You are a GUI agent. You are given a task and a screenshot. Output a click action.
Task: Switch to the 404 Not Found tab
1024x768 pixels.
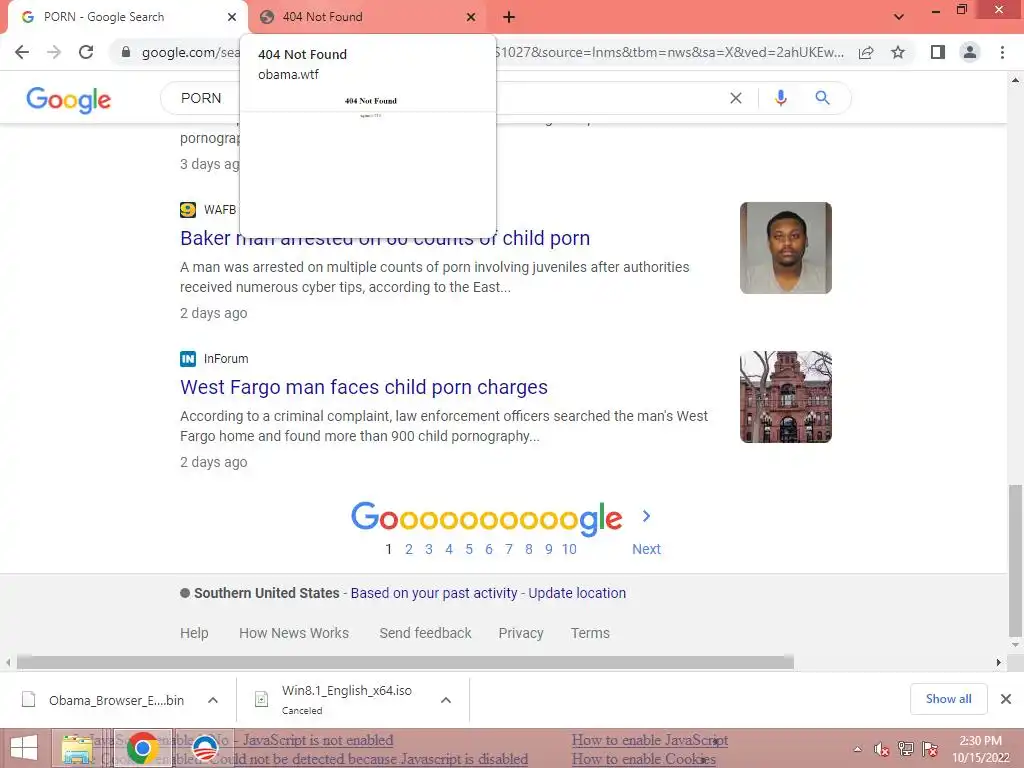click(368, 17)
